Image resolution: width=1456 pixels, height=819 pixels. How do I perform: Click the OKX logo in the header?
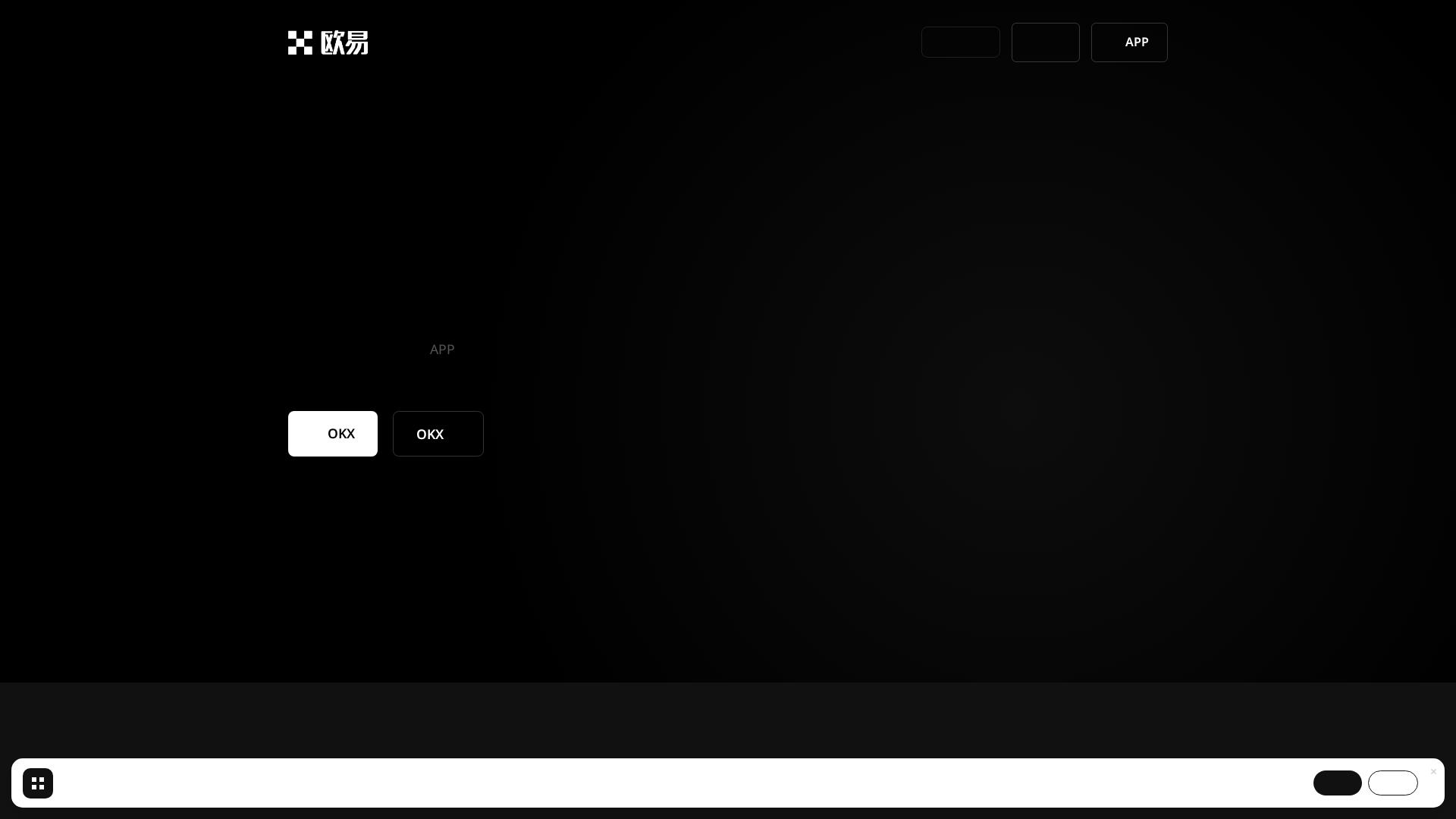[328, 42]
